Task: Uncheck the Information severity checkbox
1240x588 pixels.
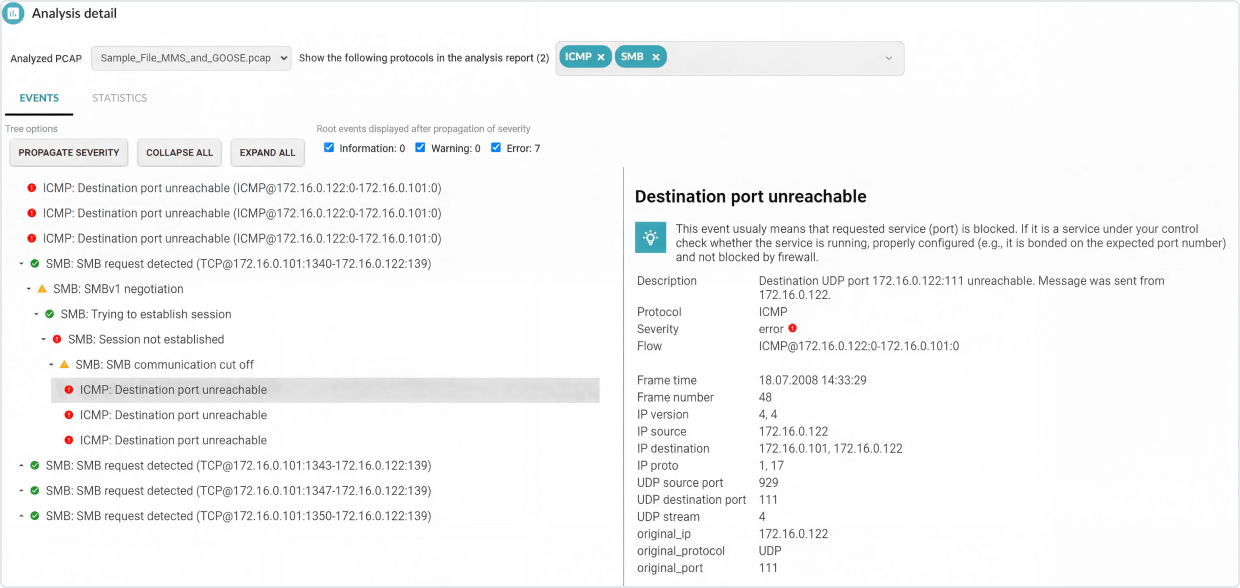Action: pos(330,148)
